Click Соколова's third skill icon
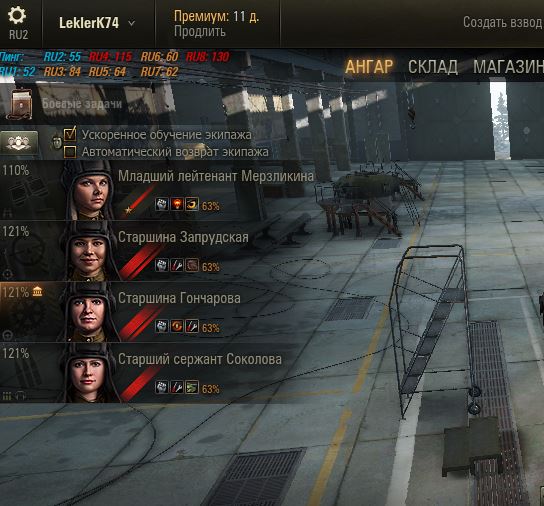544x506 pixels. click(192, 387)
